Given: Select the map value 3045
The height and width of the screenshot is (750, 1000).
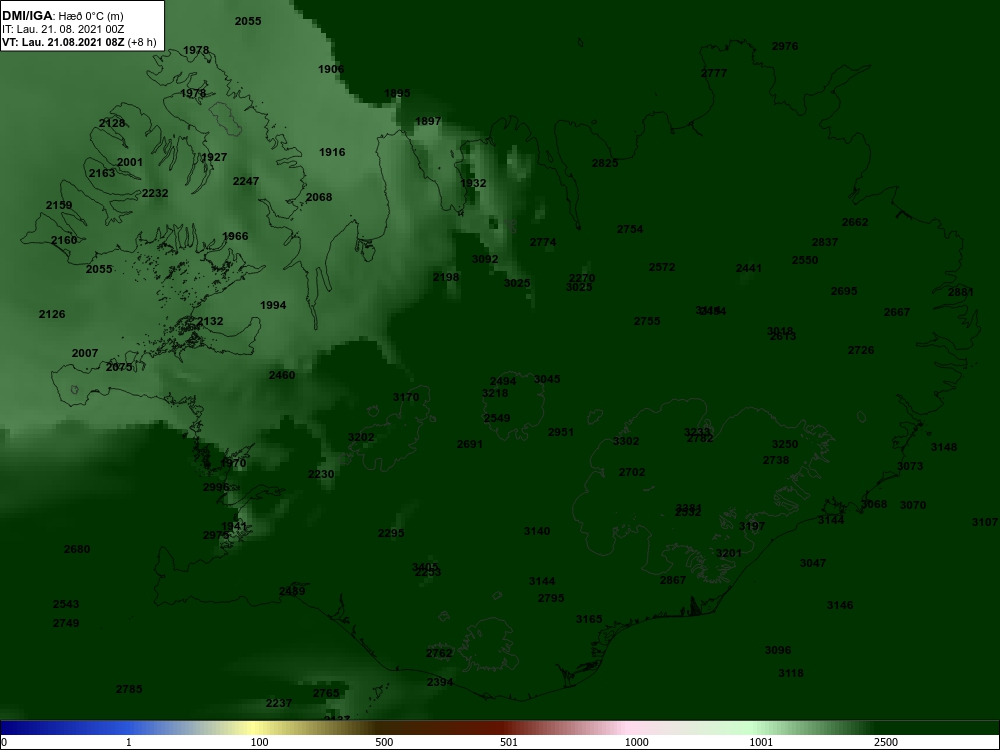Looking at the screenshot, I should (x=547, y=379).
